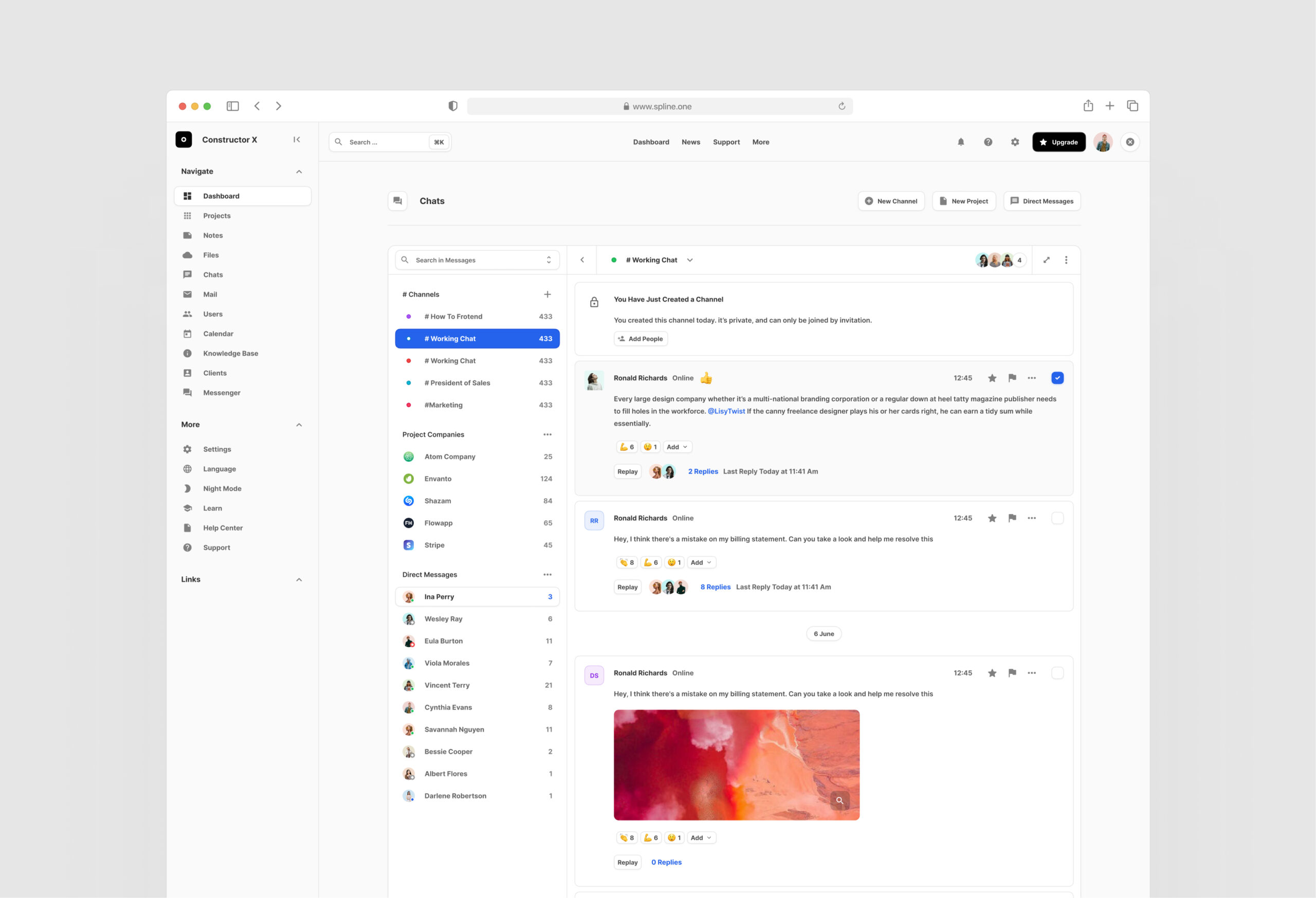
Task: Star the DS avatar message
Action: pos(992,673)
